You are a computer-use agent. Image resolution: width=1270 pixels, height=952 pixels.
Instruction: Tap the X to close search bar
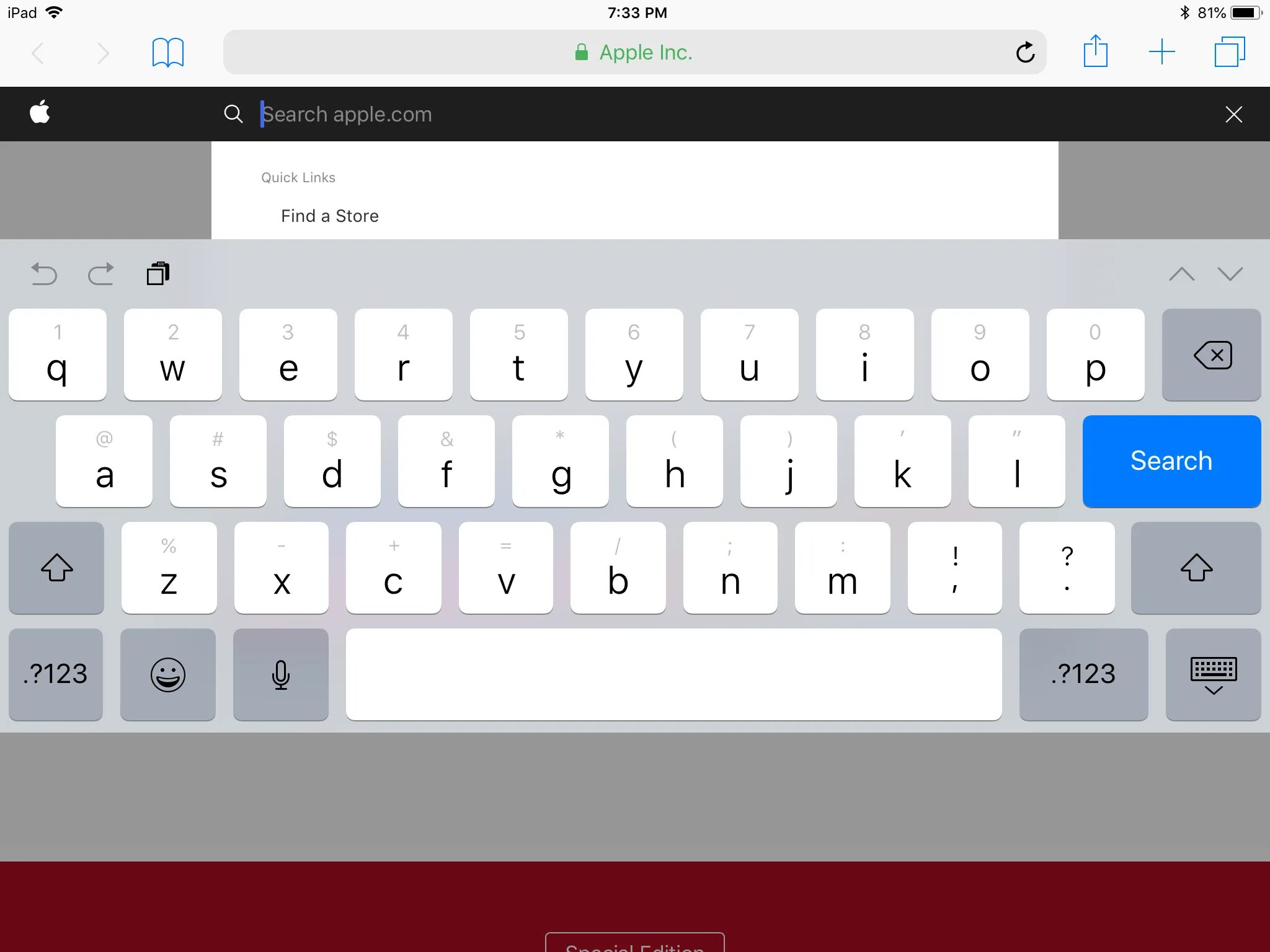click(1234, 114)
